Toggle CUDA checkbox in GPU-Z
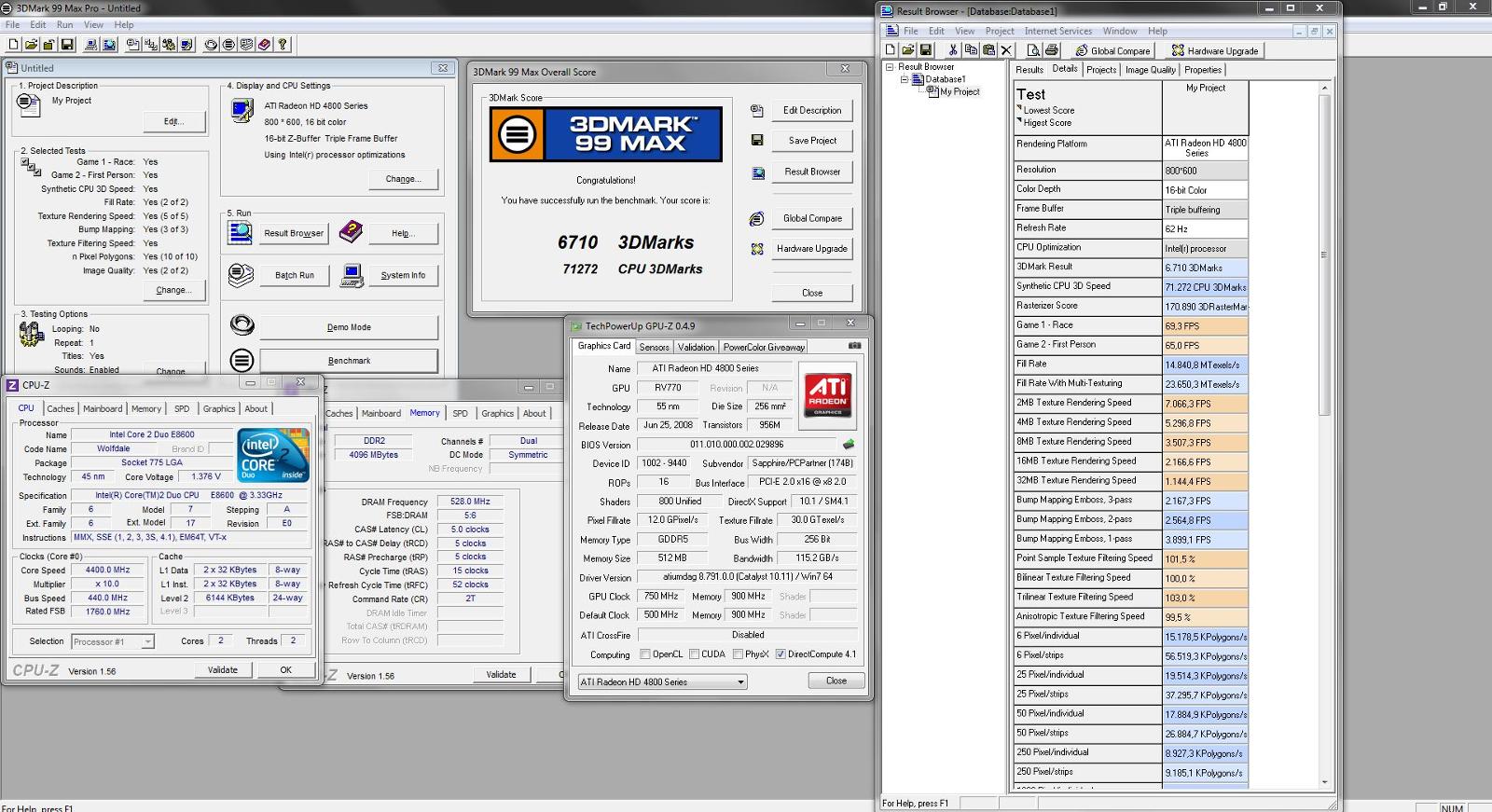This screenshot has width=1492, height=812. click(x=694, y=654)
